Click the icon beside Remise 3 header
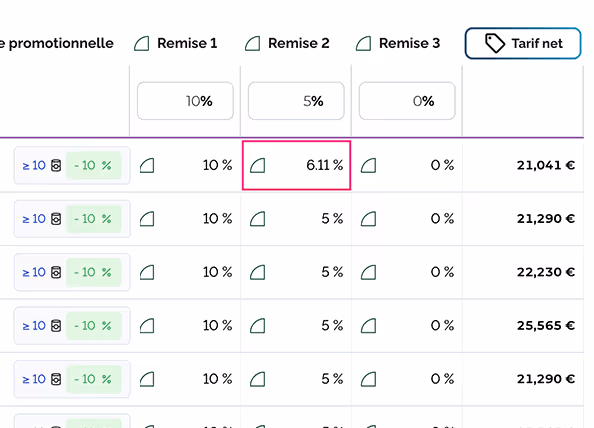 [364, 44]
